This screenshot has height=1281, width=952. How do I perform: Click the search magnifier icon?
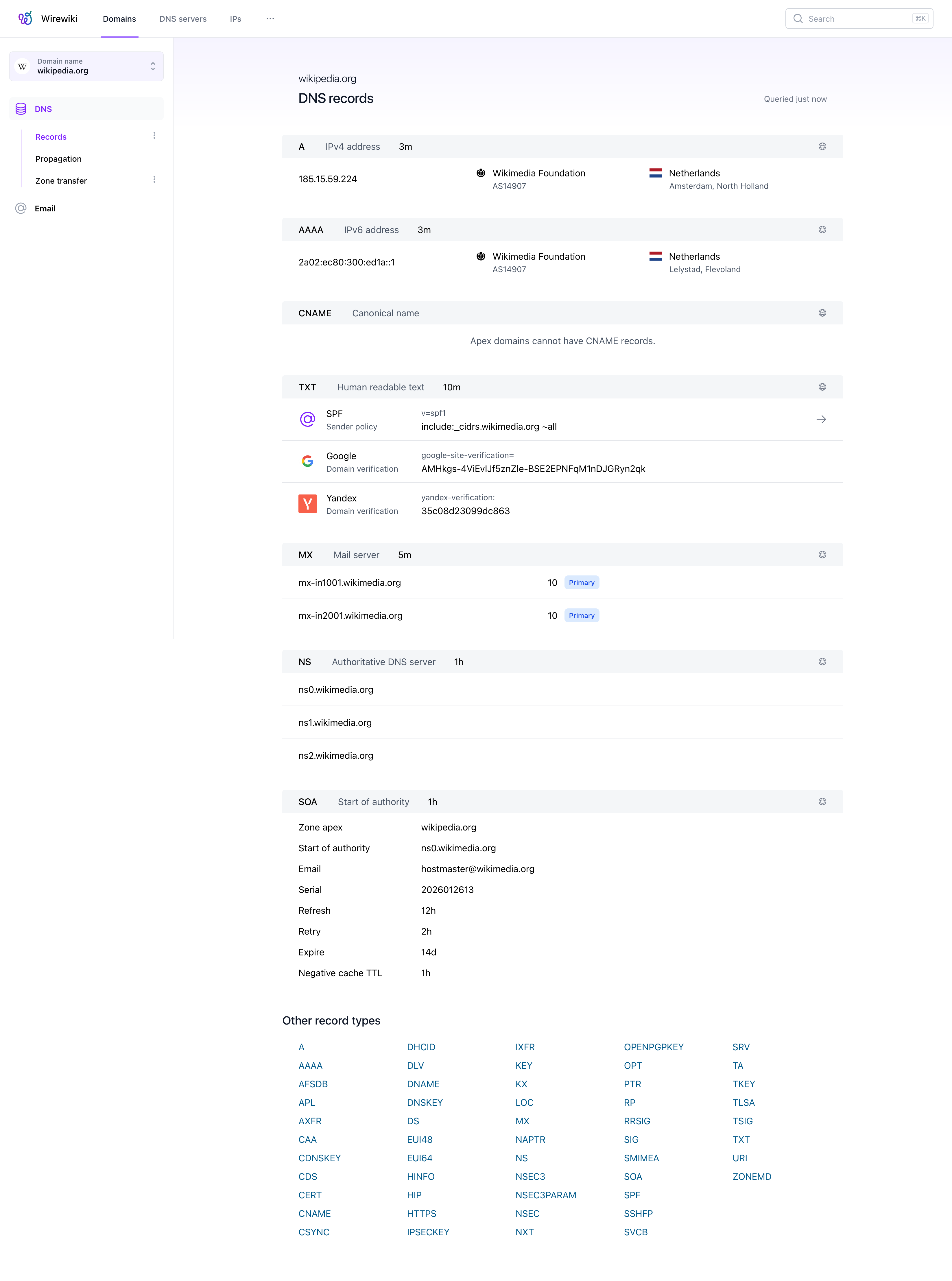(798, 19)
